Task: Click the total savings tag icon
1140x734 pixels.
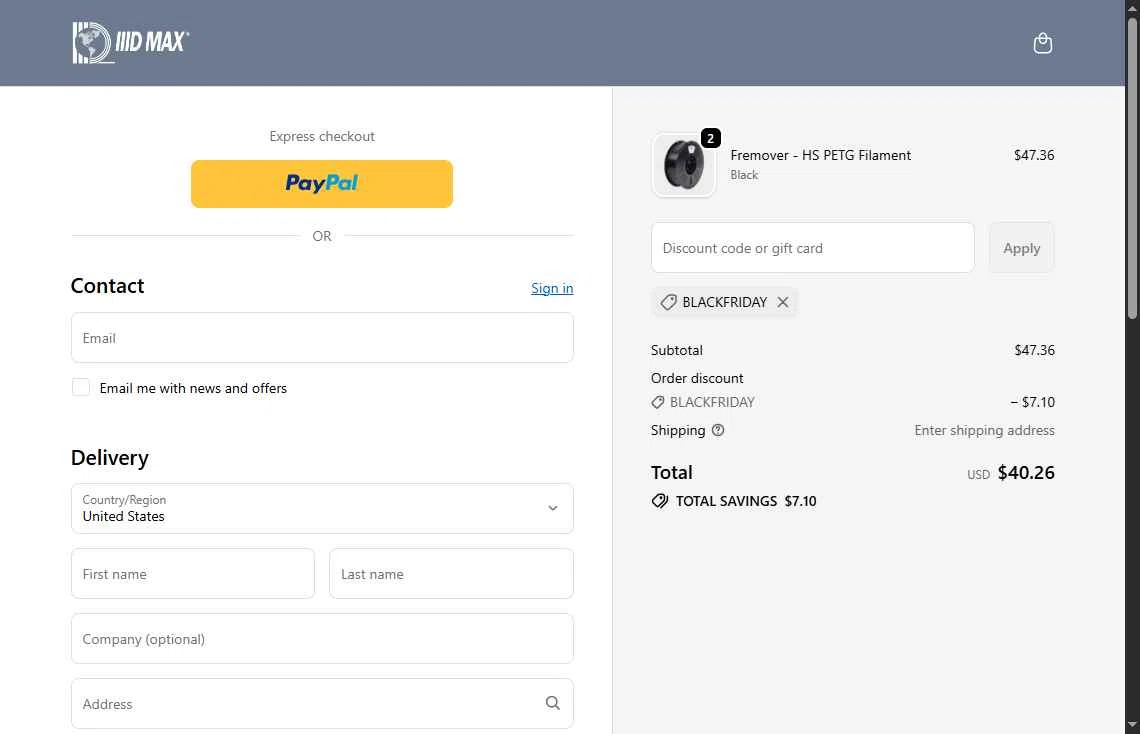Action: (659, 501)
